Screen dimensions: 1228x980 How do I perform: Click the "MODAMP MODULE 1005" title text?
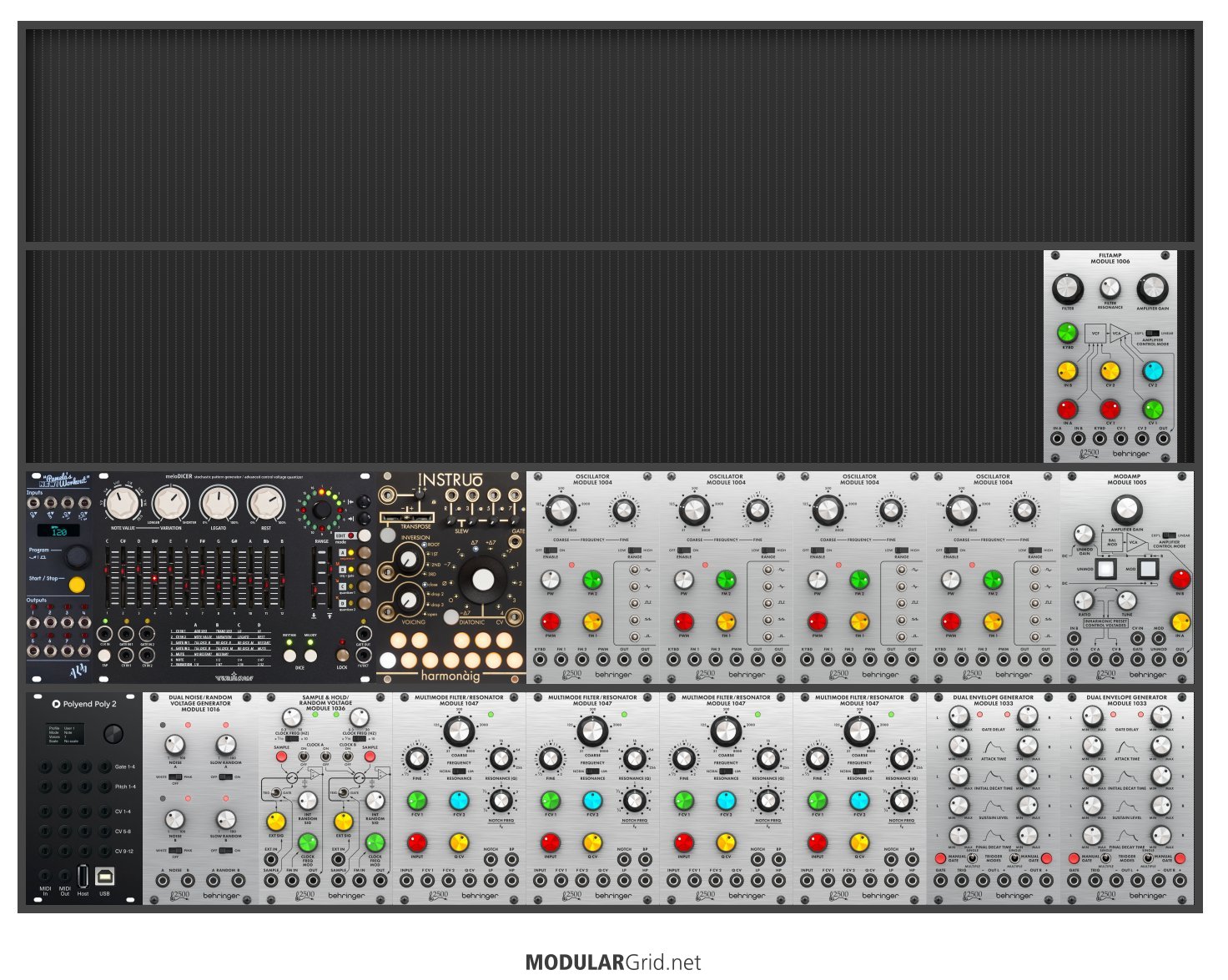tap(1126, 479)
